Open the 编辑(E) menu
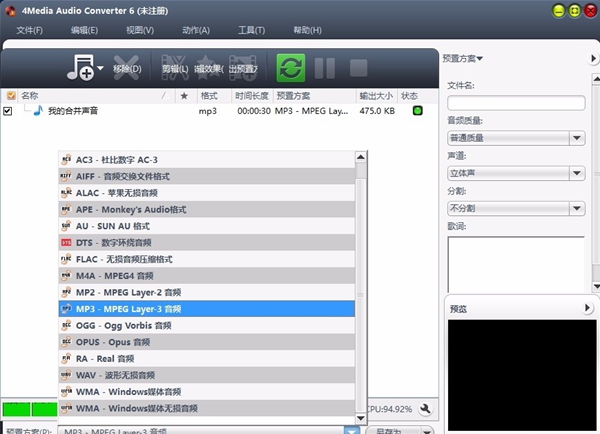This screenshot has width=600, height=434. tap(84, 30)
